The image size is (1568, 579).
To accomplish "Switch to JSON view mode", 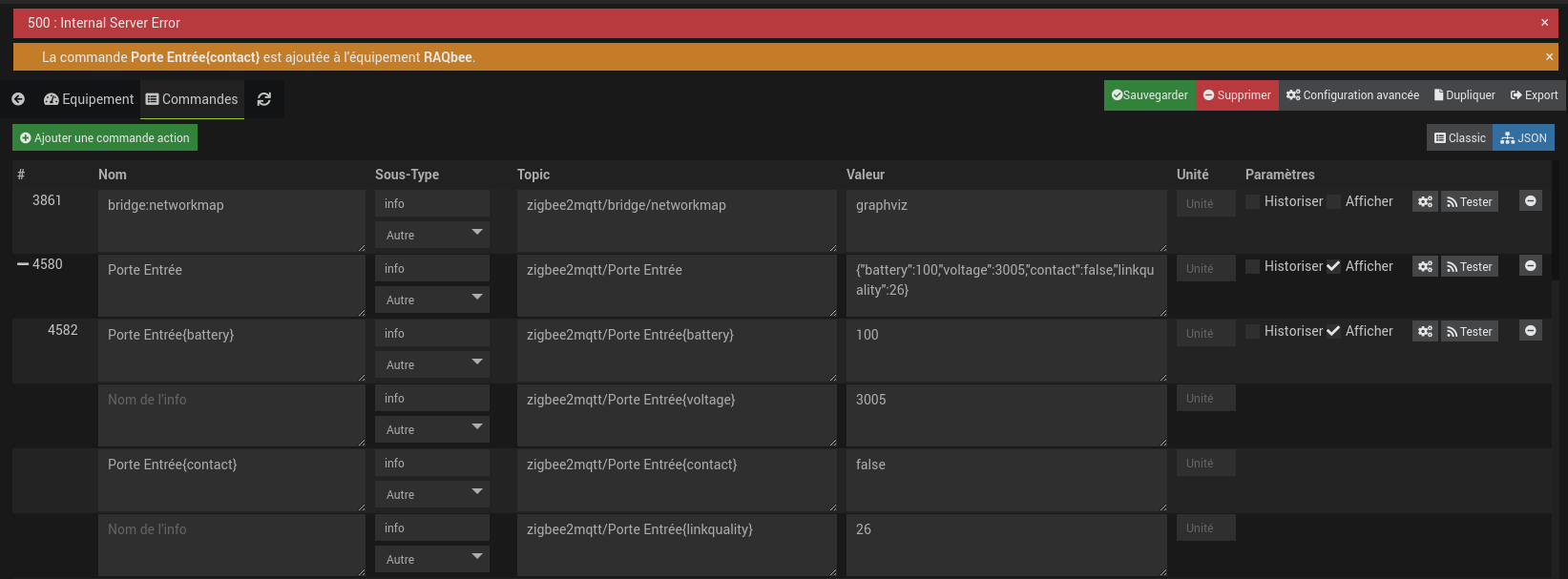I will click(1523, 138).
